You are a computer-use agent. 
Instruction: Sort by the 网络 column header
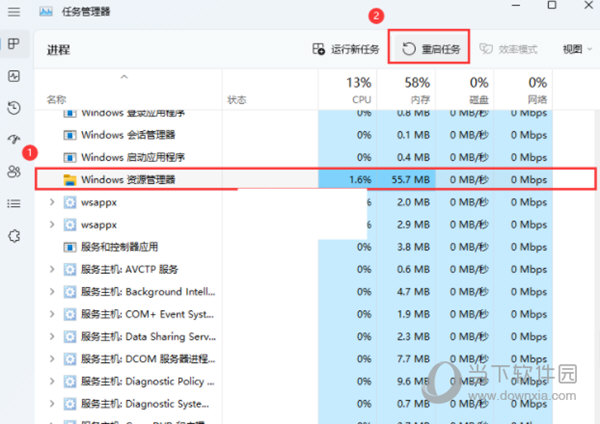(523, 90)
